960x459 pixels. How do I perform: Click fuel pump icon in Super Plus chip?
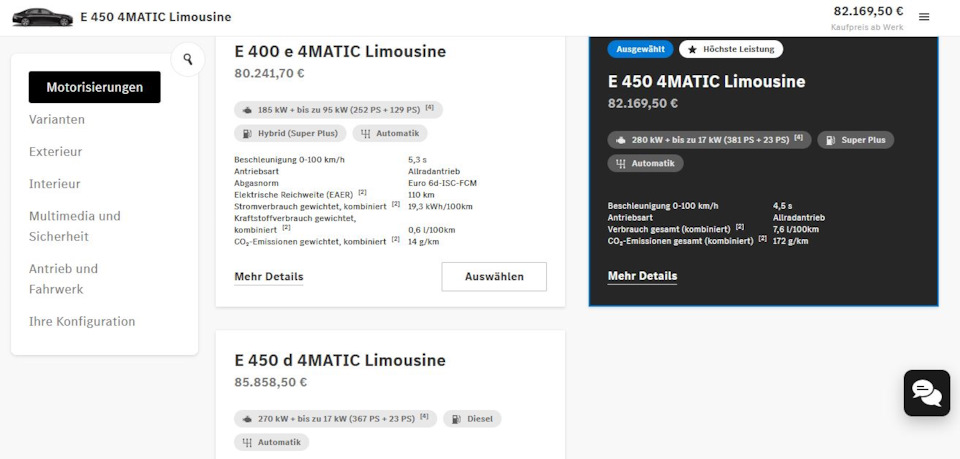[830, 140]
